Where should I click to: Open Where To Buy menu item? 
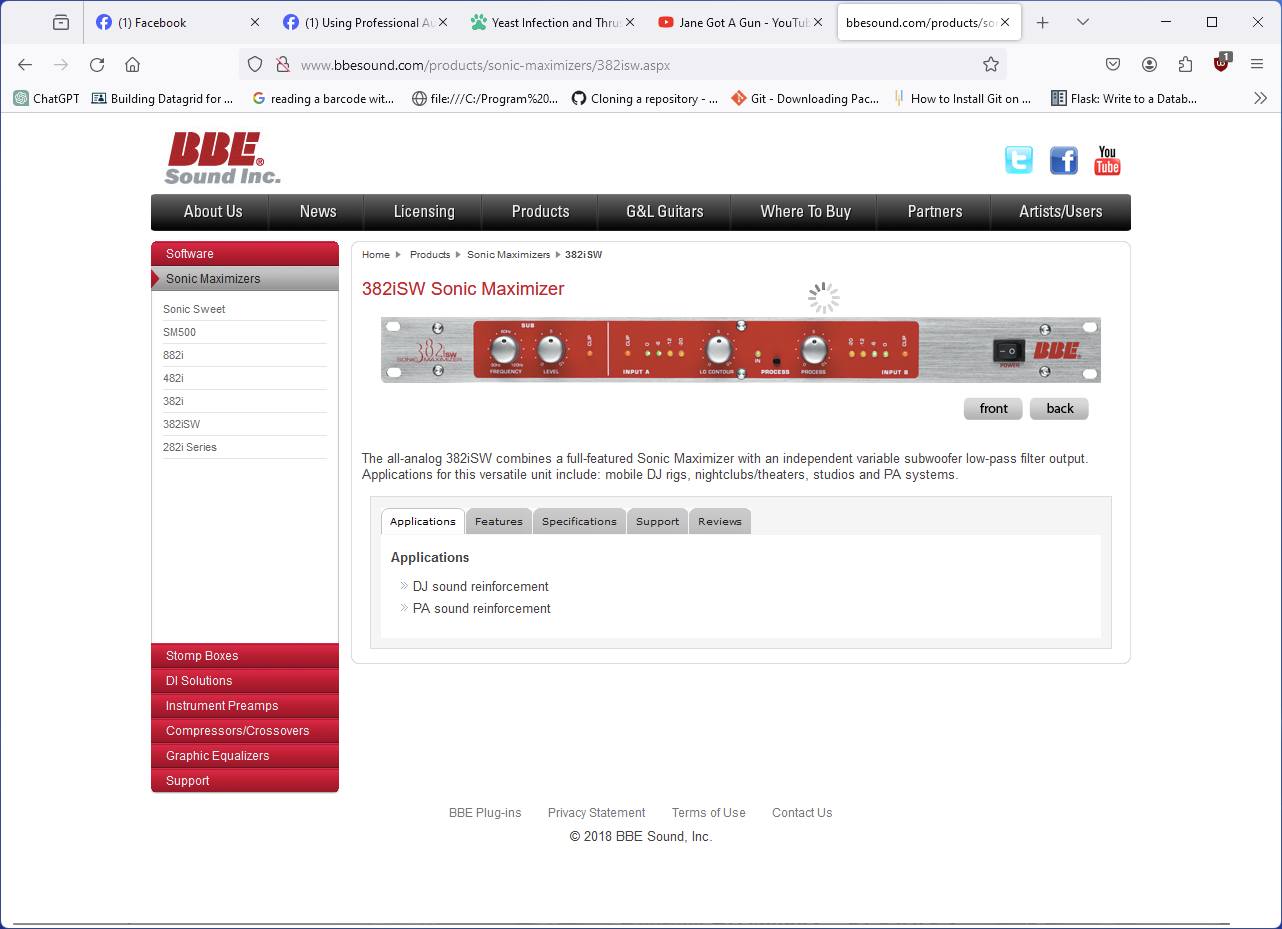[x=805, y=211]
